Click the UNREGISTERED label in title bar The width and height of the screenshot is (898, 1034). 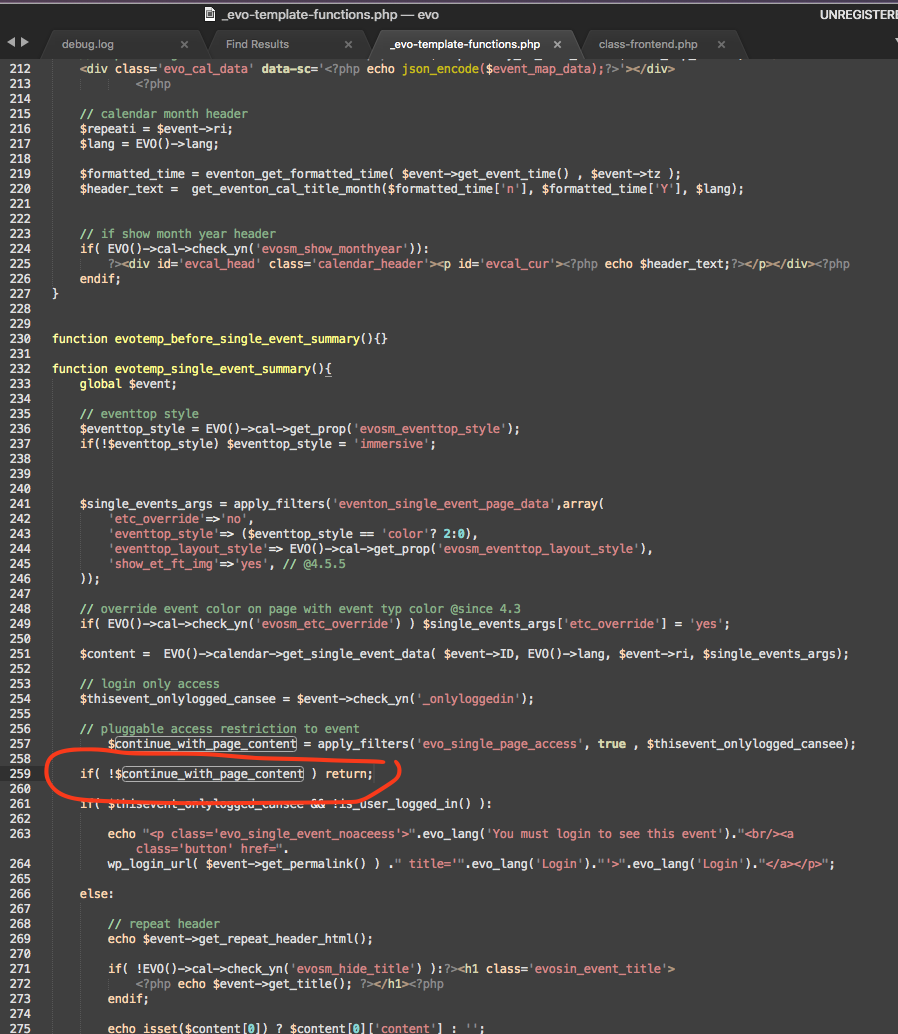858,15
